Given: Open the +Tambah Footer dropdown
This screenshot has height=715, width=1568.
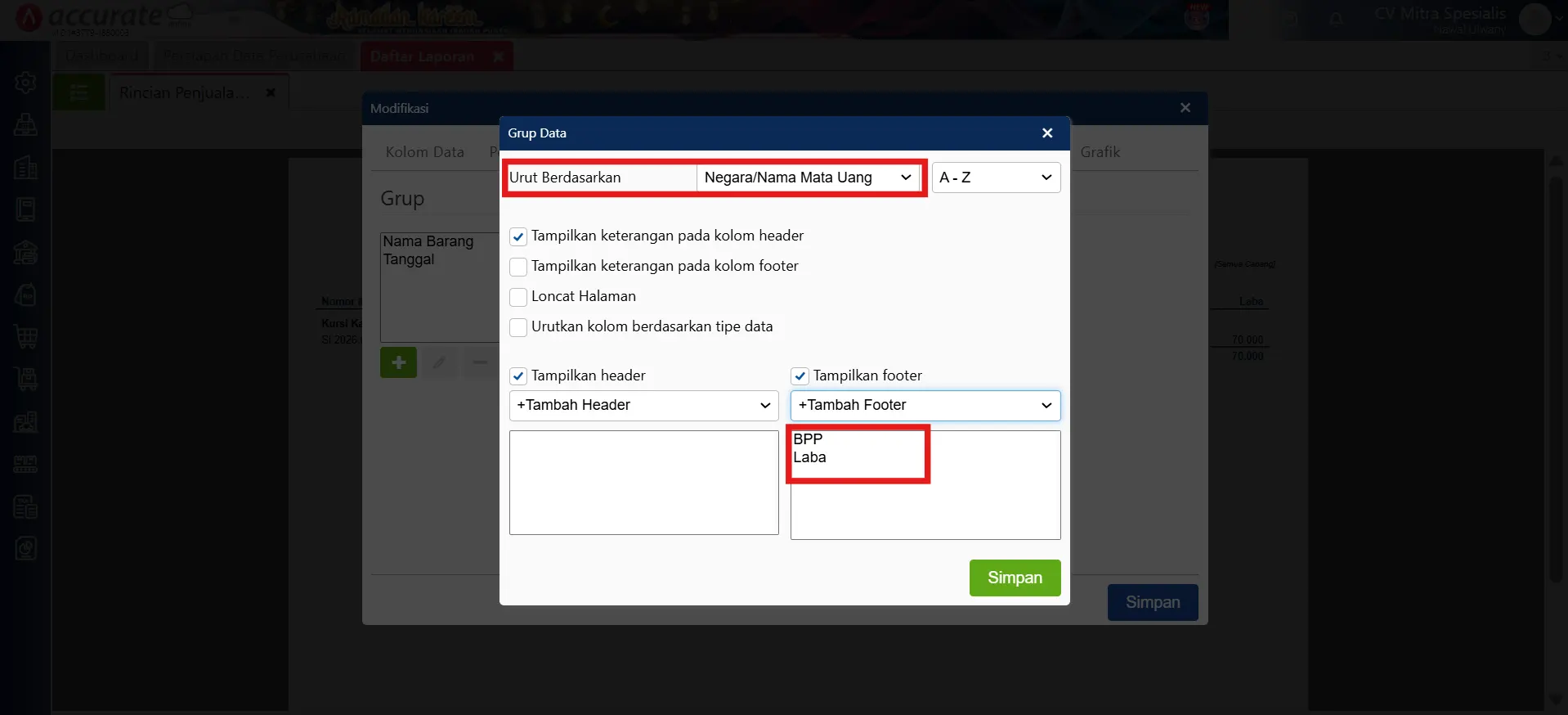Looking at the screenshot, I should point(925,406).
